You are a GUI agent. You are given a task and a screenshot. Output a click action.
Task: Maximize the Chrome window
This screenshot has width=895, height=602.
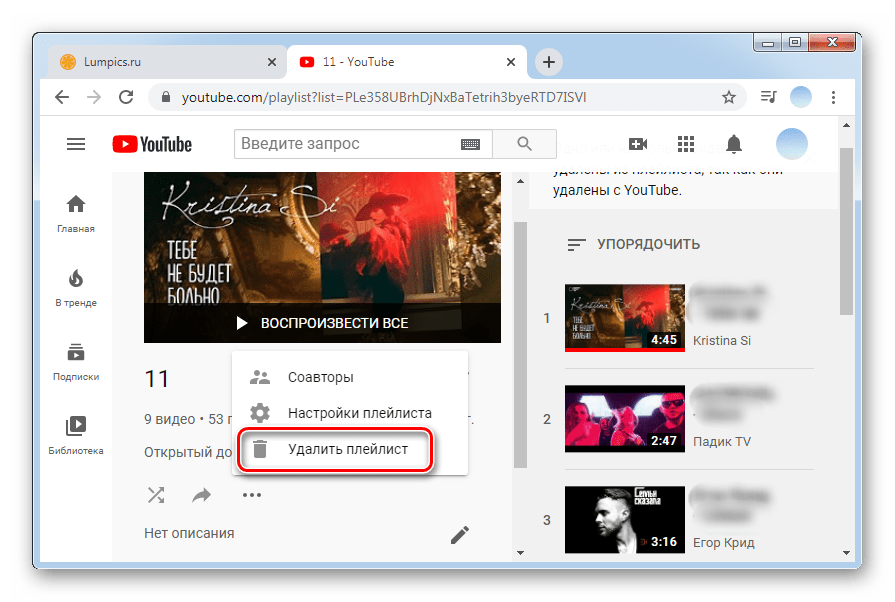pyautogui.click(x=795, y=43)
